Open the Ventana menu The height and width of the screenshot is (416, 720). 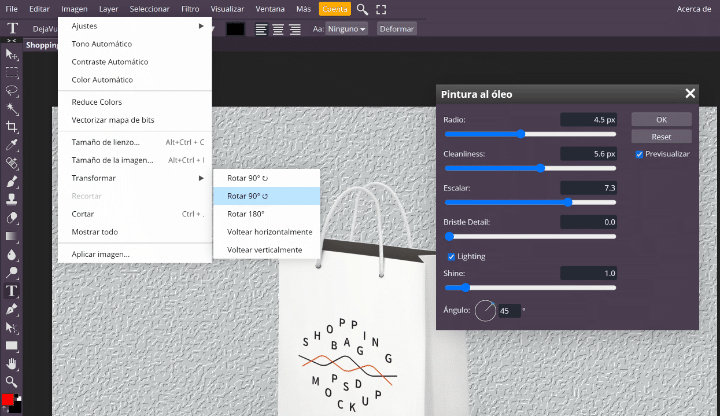point(270,9)
